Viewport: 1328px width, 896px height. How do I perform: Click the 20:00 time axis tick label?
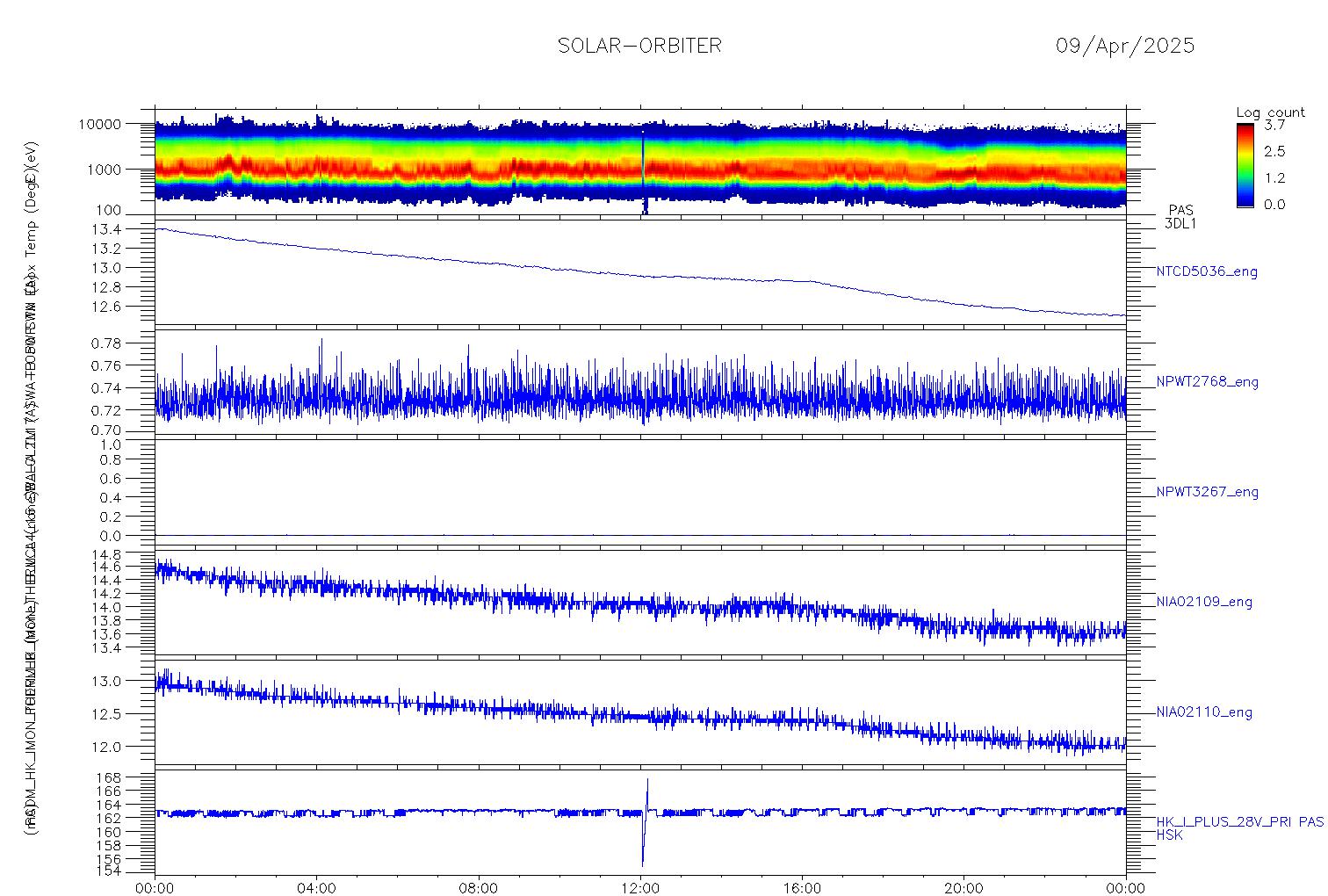click(x=964, y=888)
